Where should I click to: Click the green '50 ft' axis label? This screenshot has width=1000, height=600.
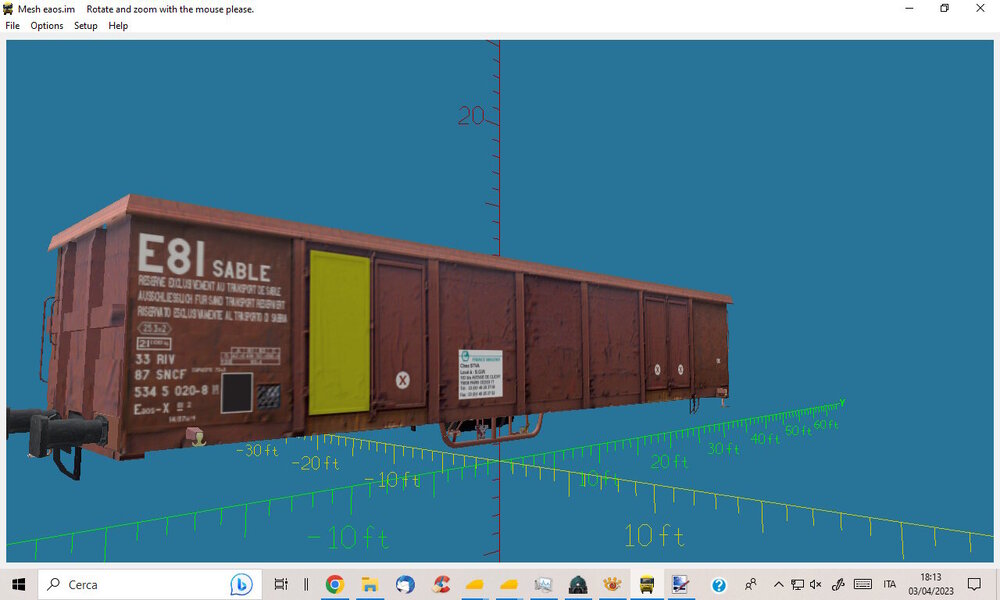click(x=798, y=431)
